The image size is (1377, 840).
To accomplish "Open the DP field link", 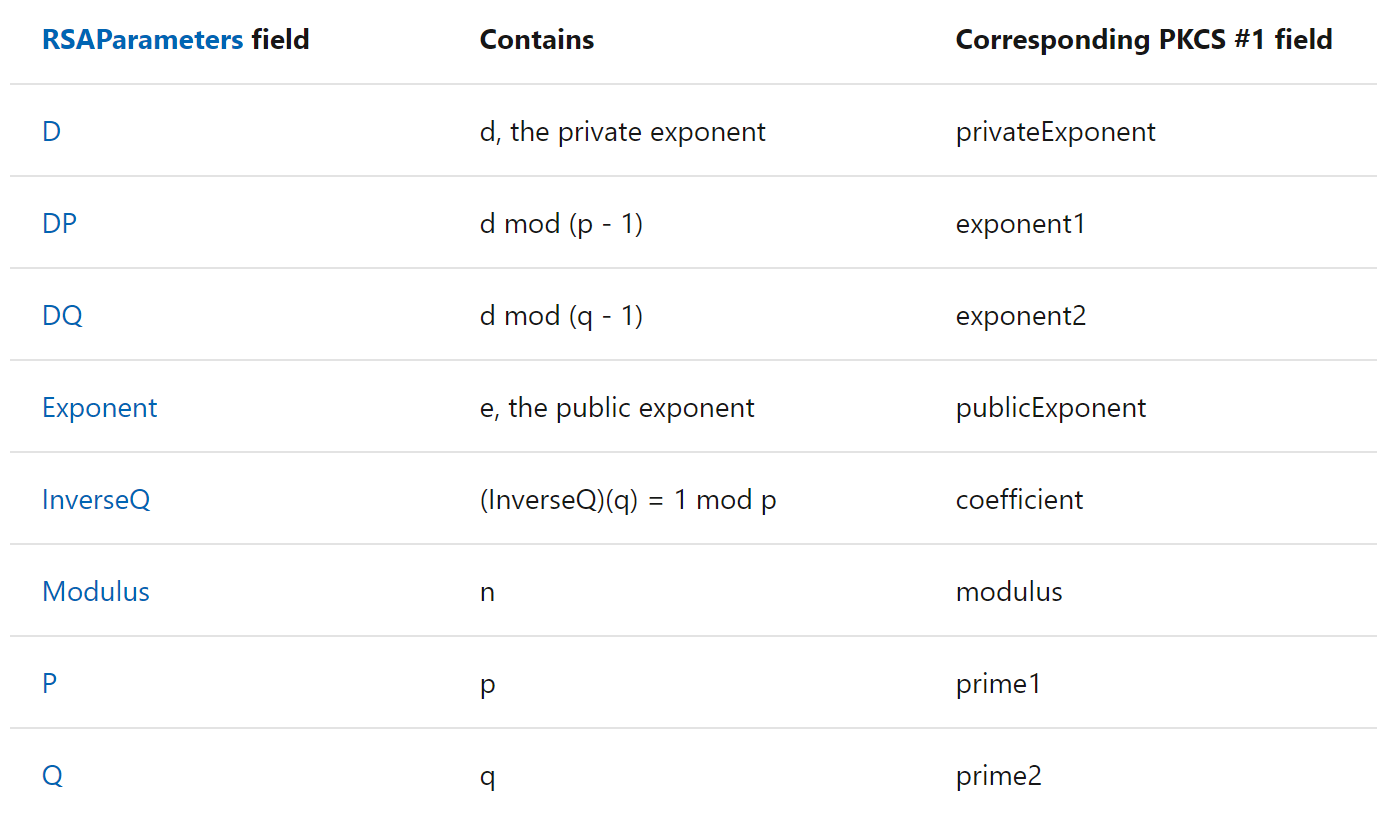I will (x=59, y=224).
